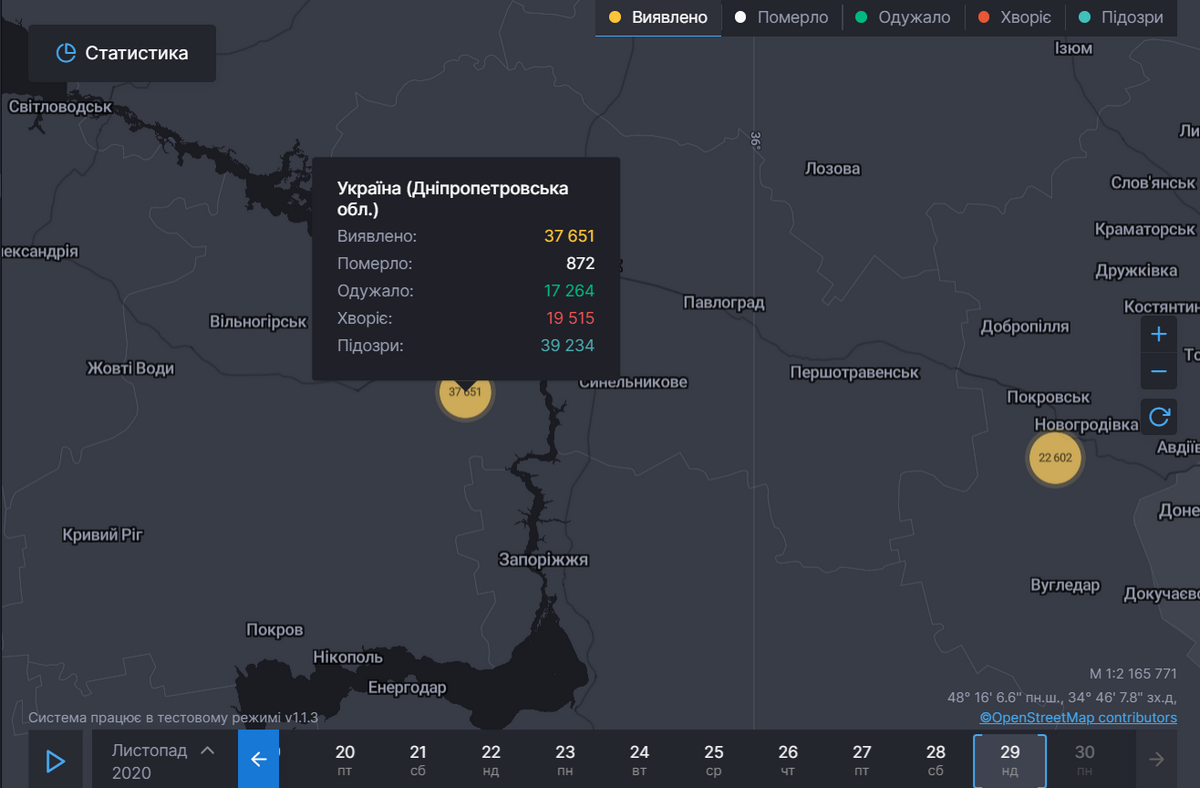Reset the map view with refresh icon
1200x788 pixels.
click(1159, 416)
